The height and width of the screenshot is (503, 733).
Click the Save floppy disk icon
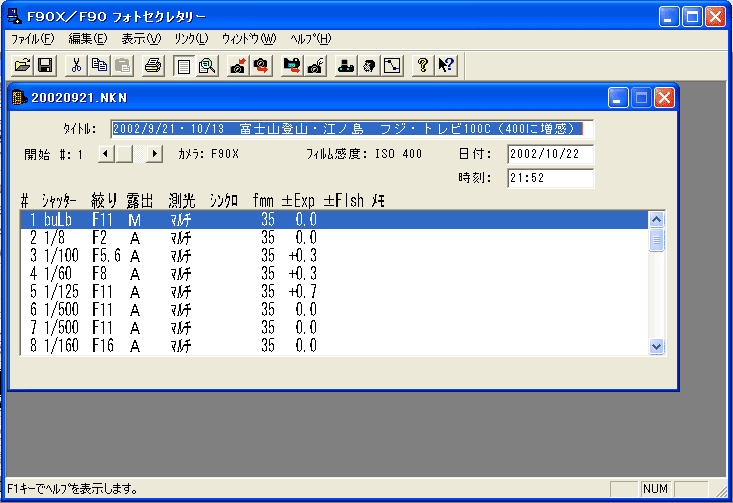[x=45, y=65]
